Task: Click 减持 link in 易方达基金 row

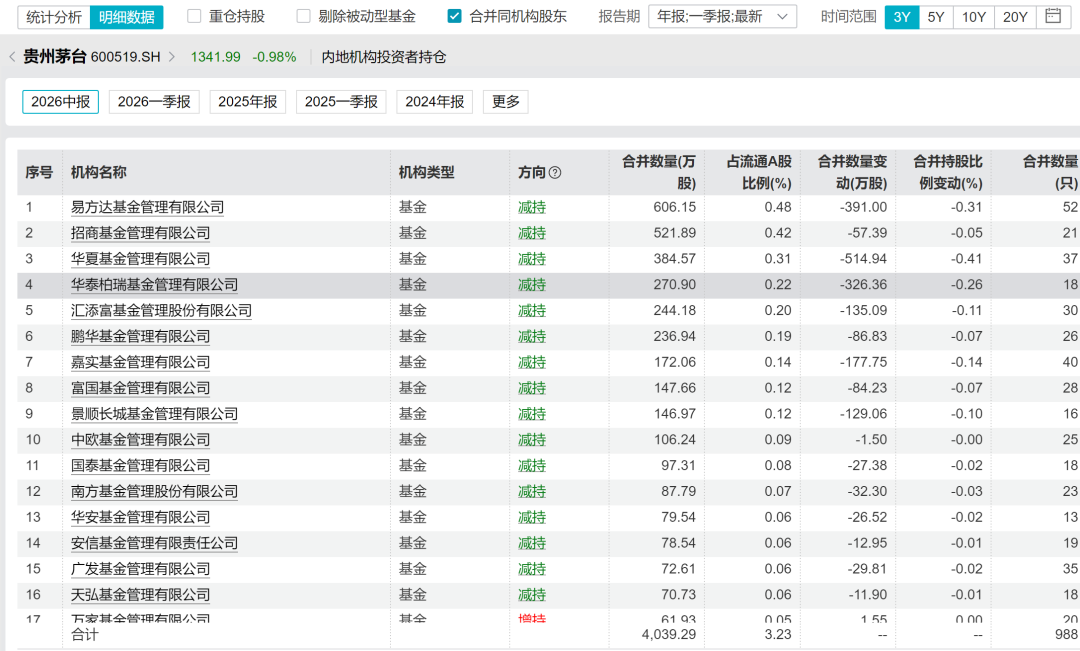Action: 532,207
